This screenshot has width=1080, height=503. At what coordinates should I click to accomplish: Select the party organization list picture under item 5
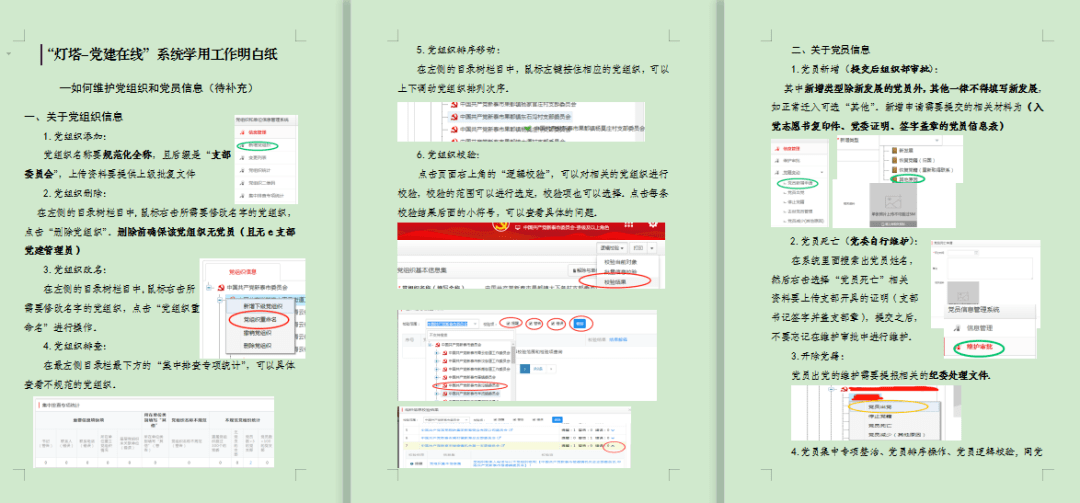click(x=521, y=122)
